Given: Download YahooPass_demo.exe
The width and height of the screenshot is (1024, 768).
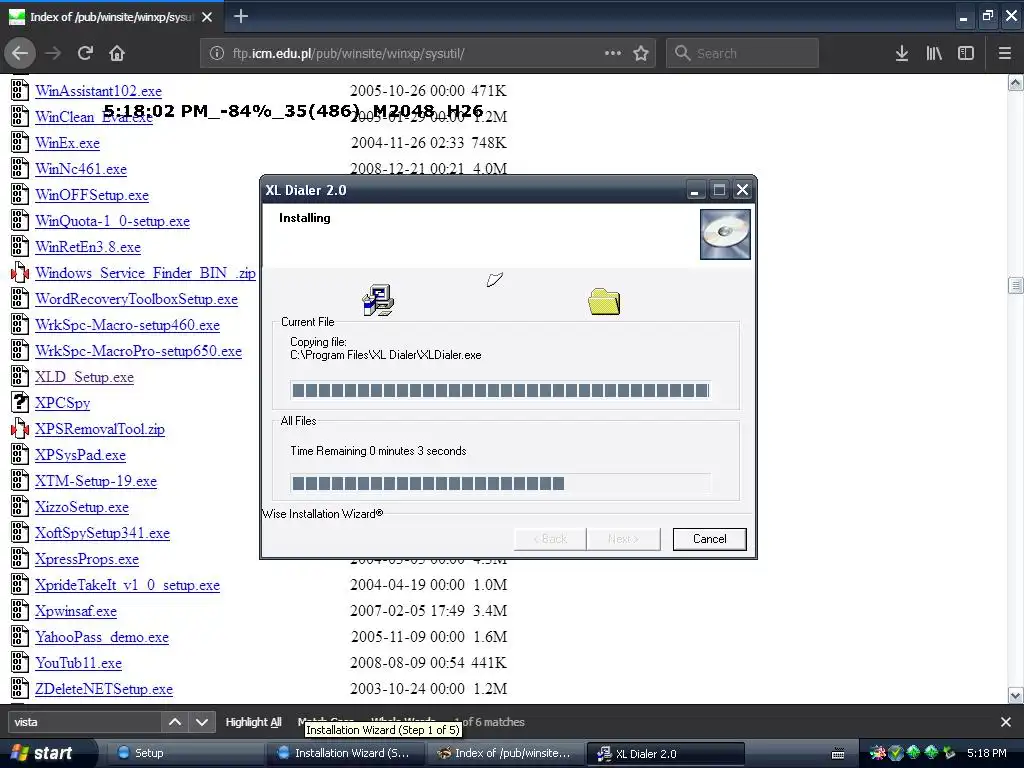Looking at the screenshot, I should click(102, 637).
